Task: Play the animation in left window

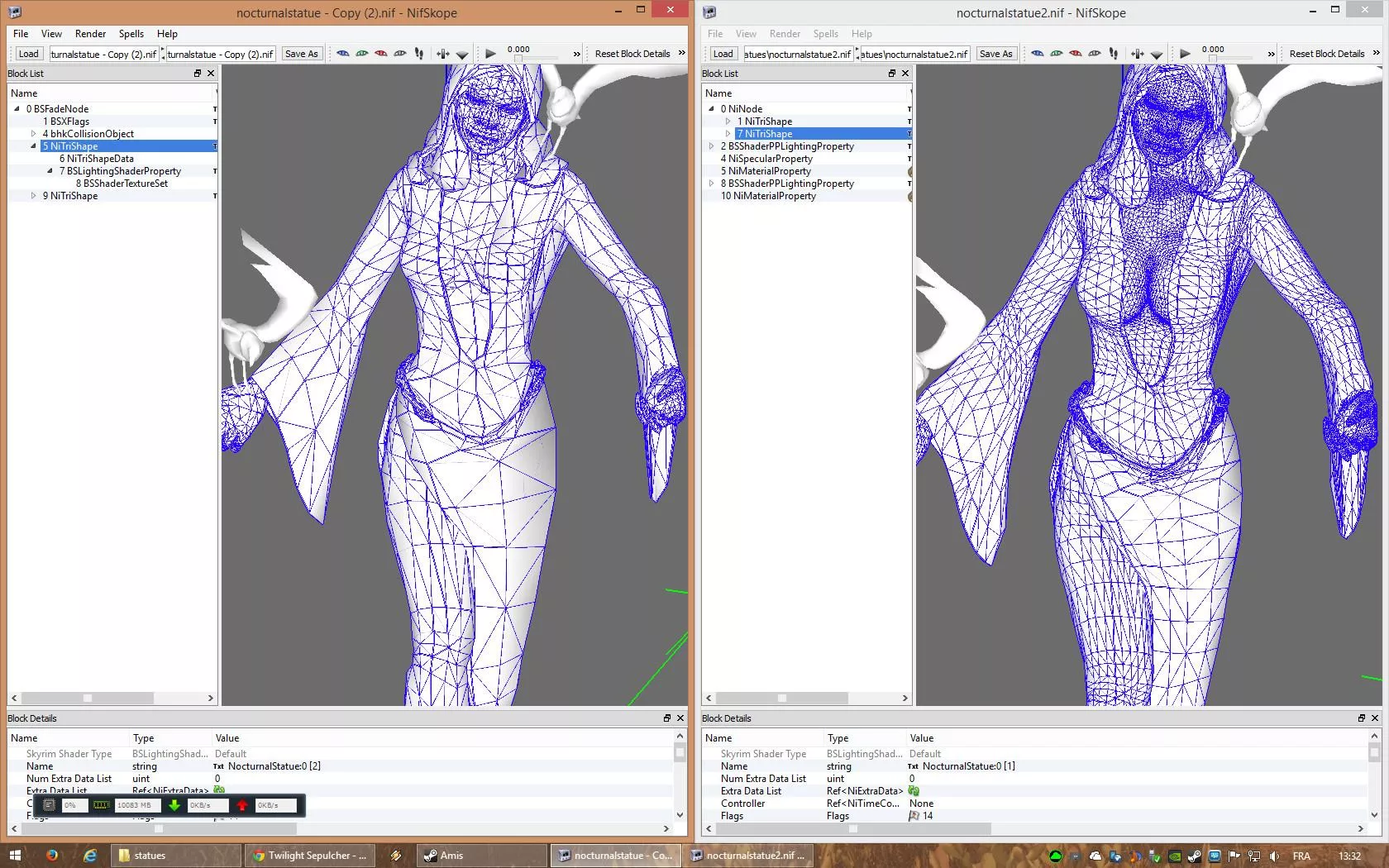Action: (x=490, y=54)
